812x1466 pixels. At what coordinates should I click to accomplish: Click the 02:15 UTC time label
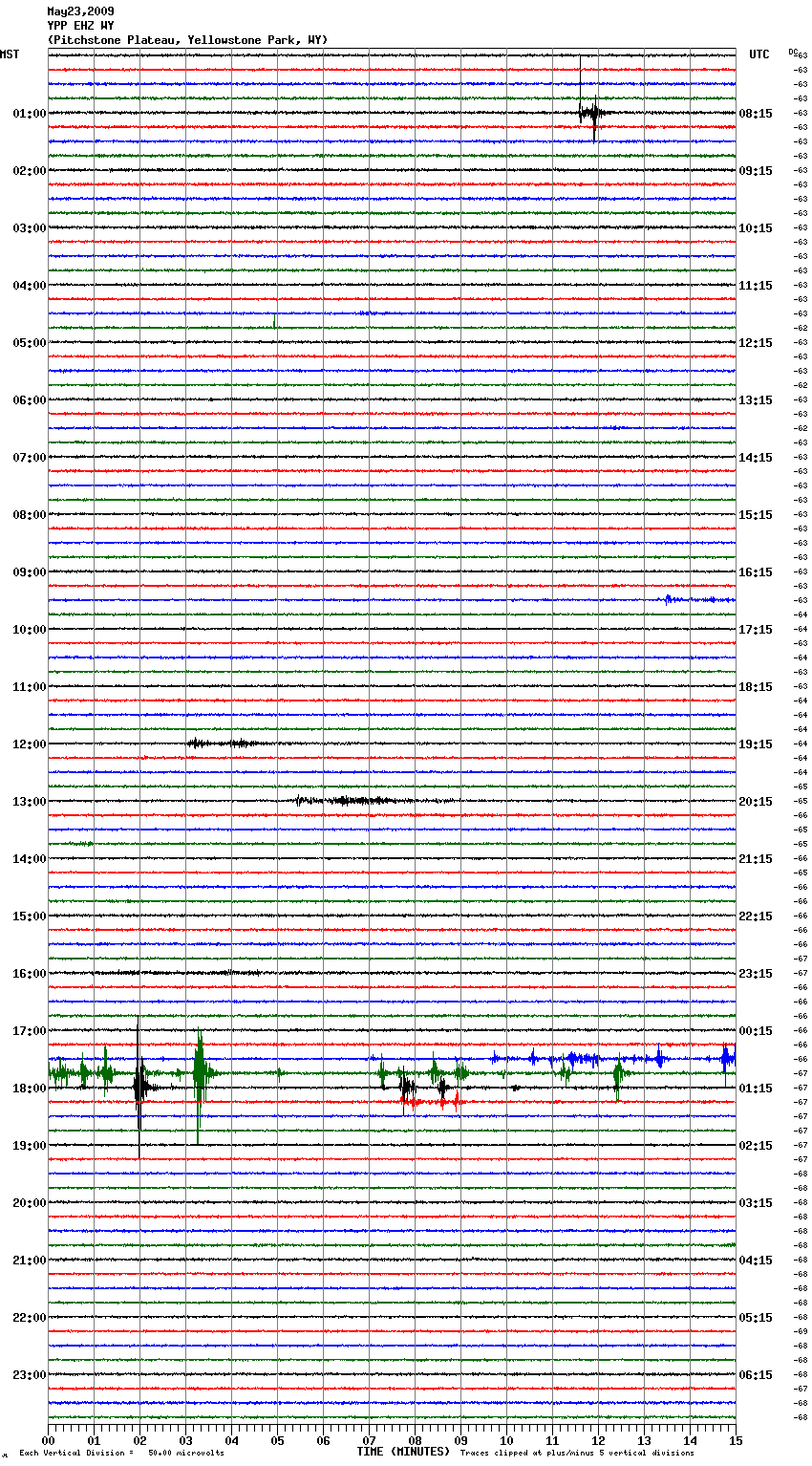pyautogui.click(x=756, y=1146)
